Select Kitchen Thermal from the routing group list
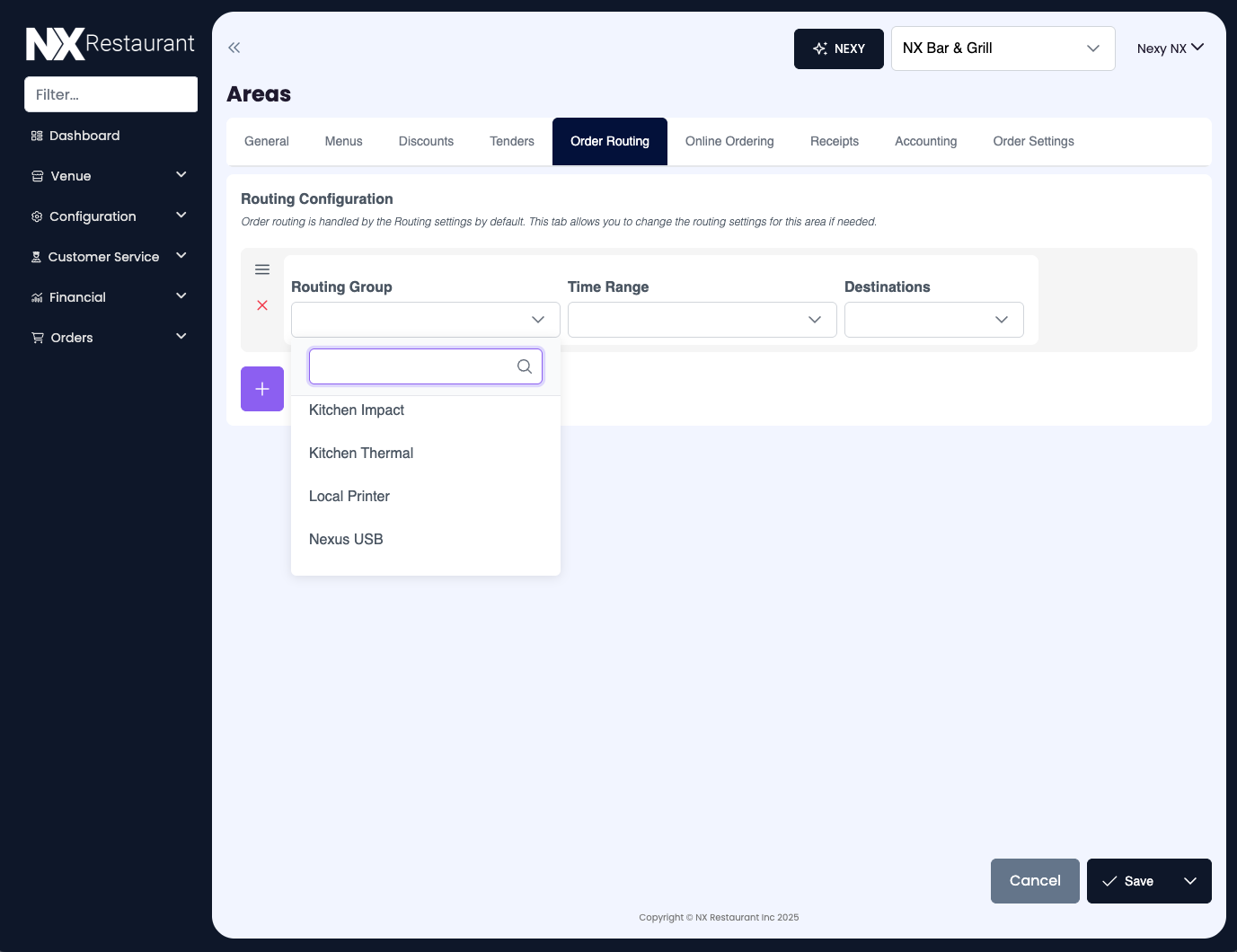This screenshot has height=952, width=1237. click(361, 453)
